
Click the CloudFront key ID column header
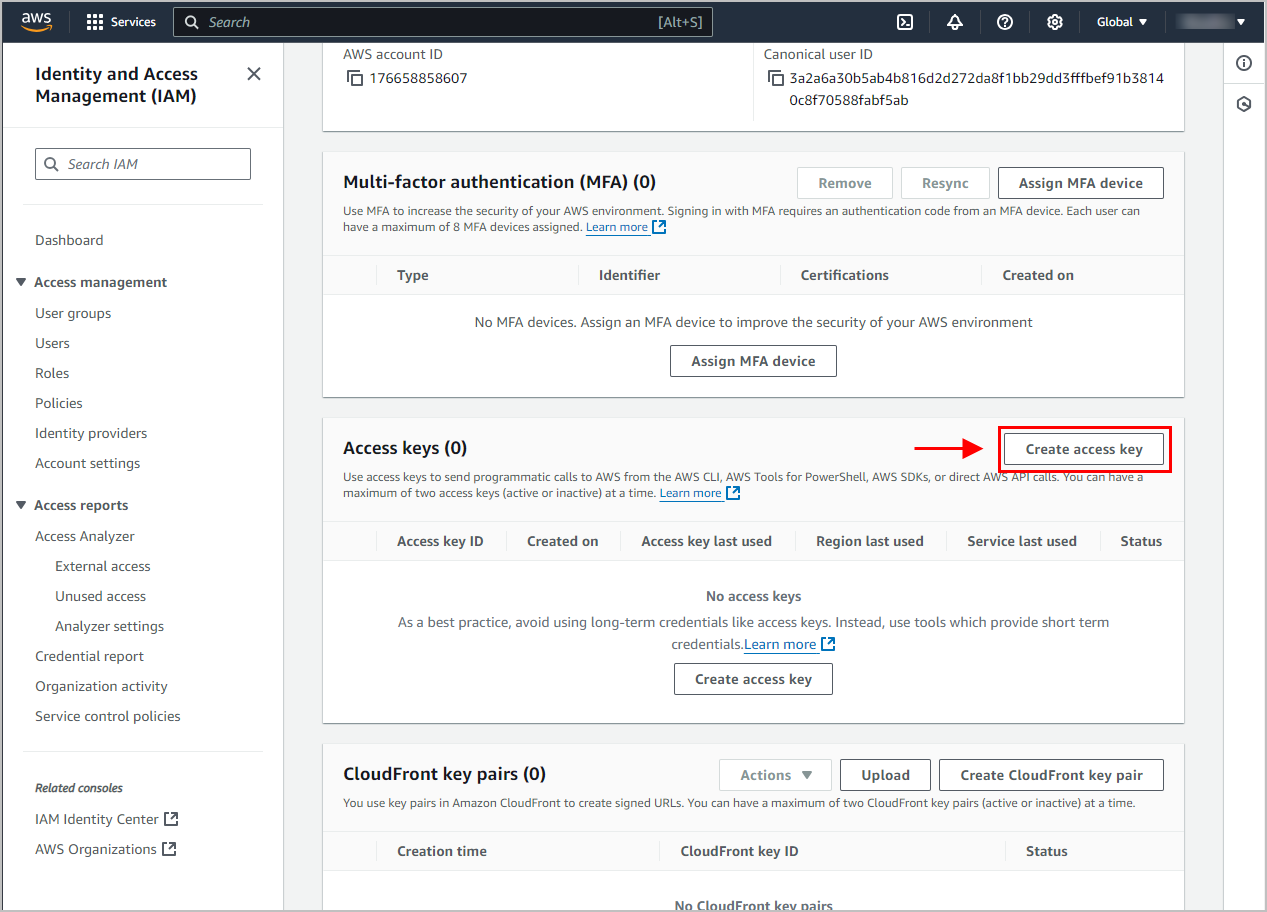739,851
